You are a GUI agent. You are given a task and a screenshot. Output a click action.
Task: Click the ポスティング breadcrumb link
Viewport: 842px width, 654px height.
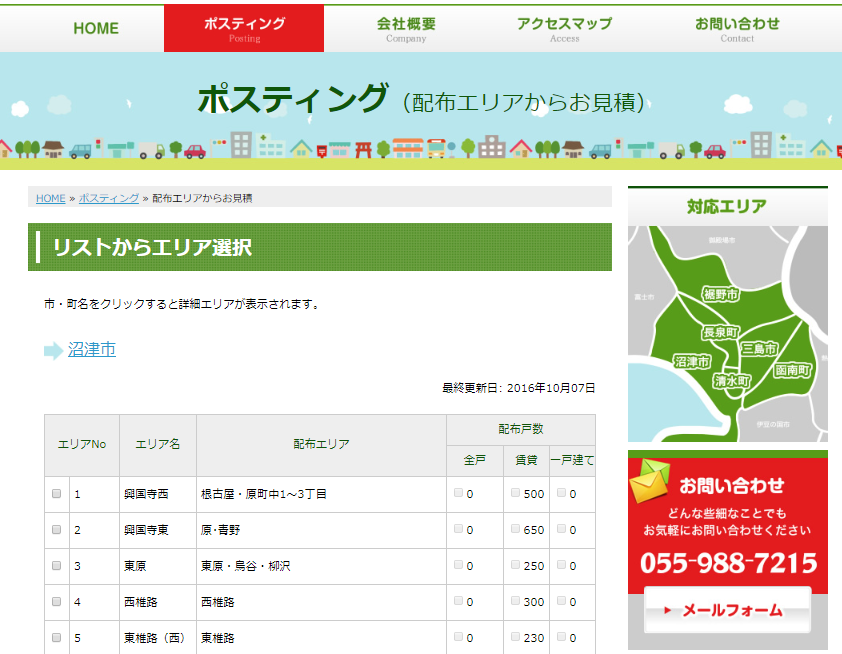coord(109,198)
